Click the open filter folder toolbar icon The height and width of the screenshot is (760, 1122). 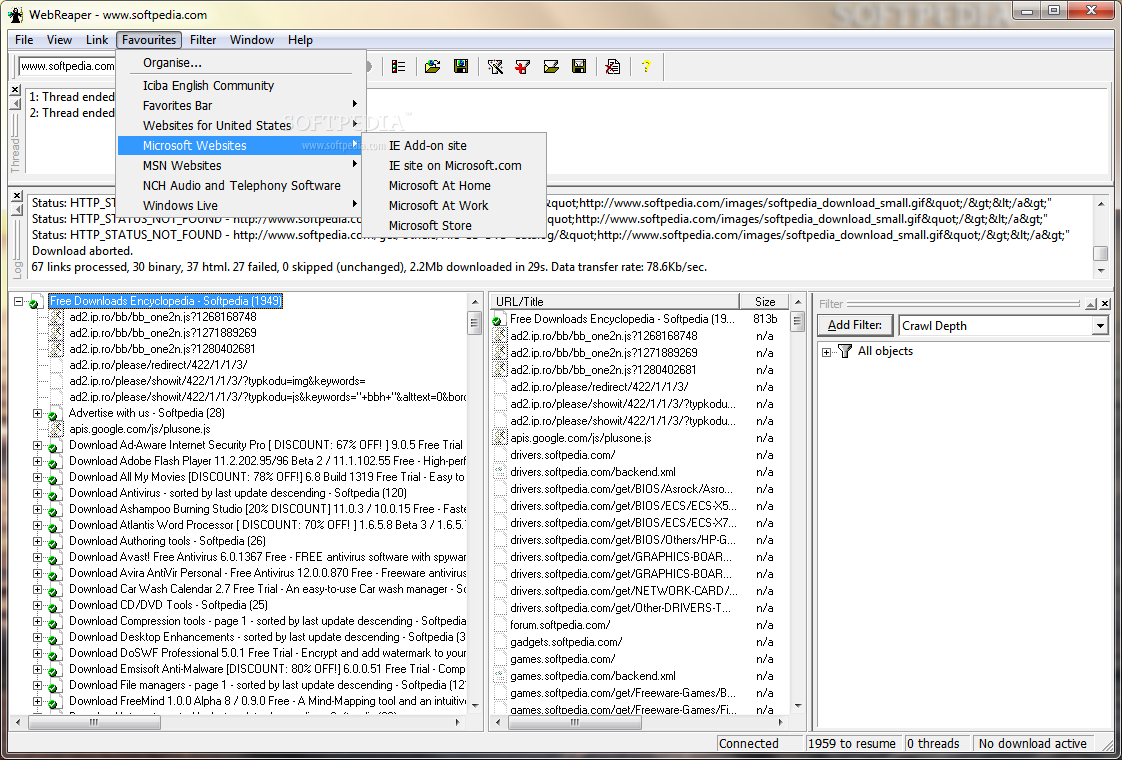(551, 67)
